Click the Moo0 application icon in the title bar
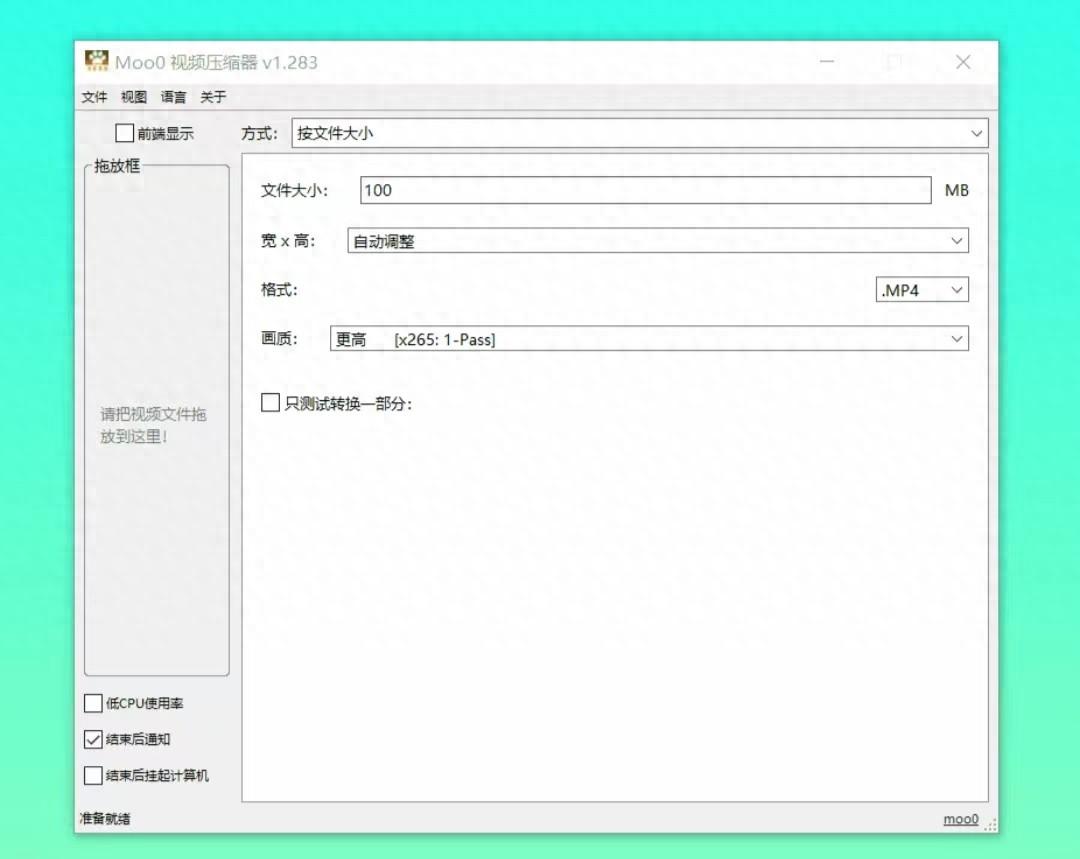This screenshot has width=1080, height=859. click(96, 61)
